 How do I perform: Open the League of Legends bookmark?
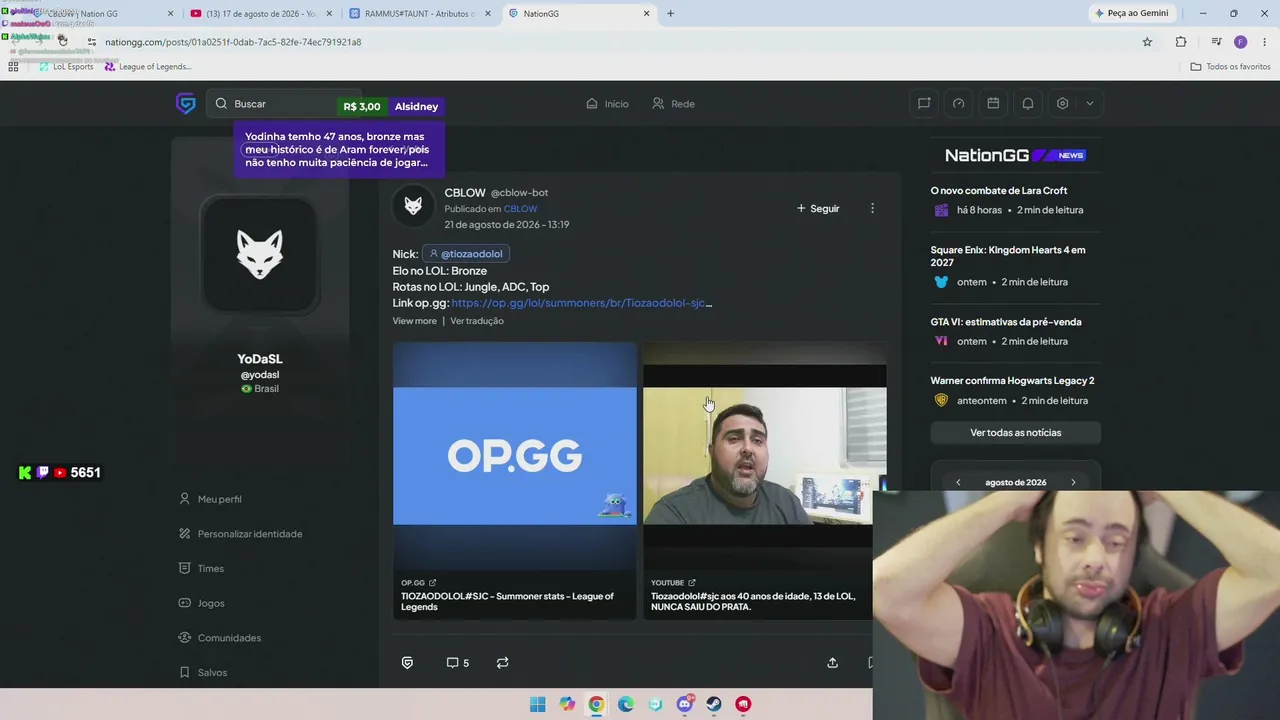[x=147, y=67]
